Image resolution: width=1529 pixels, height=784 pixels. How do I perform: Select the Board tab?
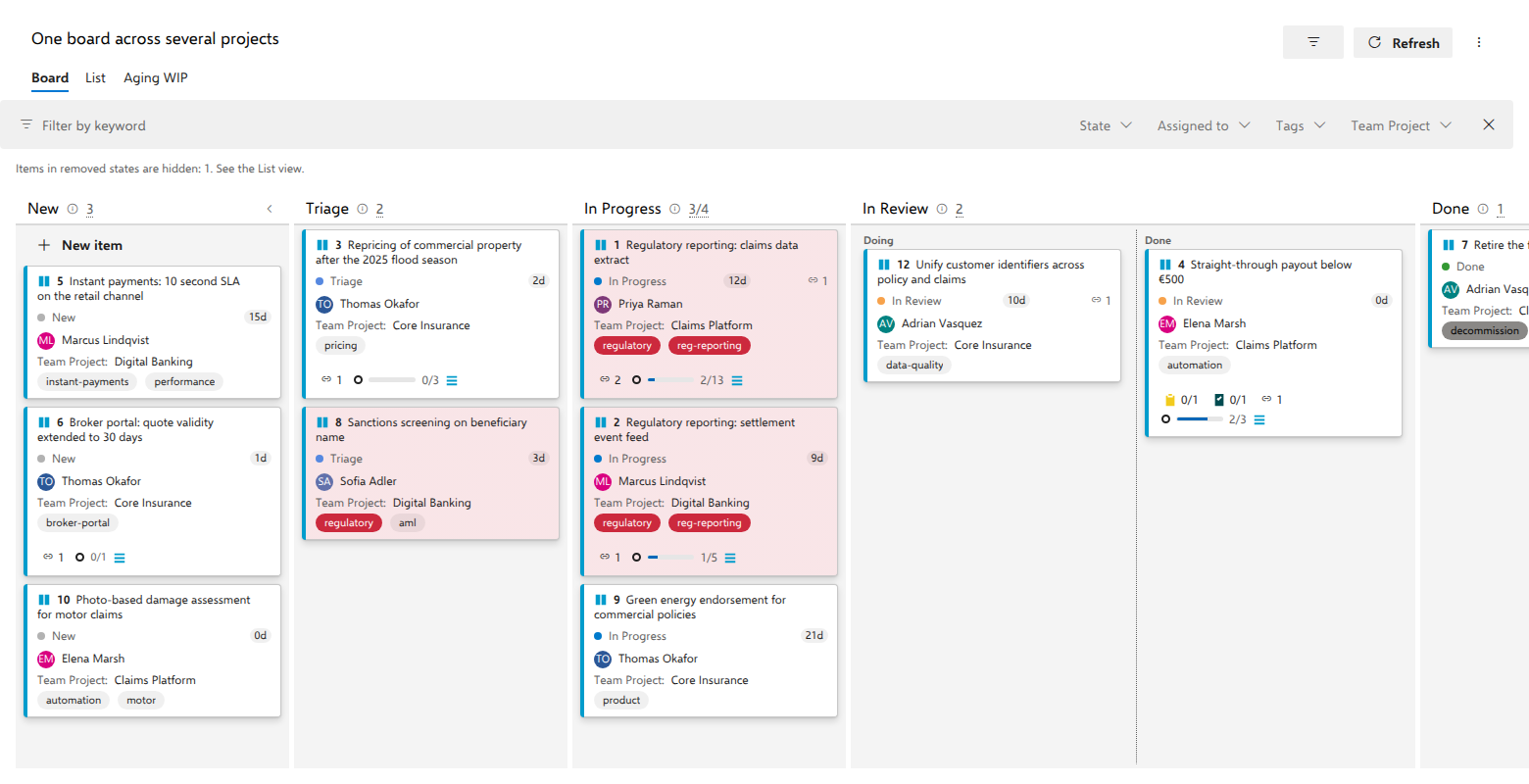pyautogui.click(x=50, y=78)
